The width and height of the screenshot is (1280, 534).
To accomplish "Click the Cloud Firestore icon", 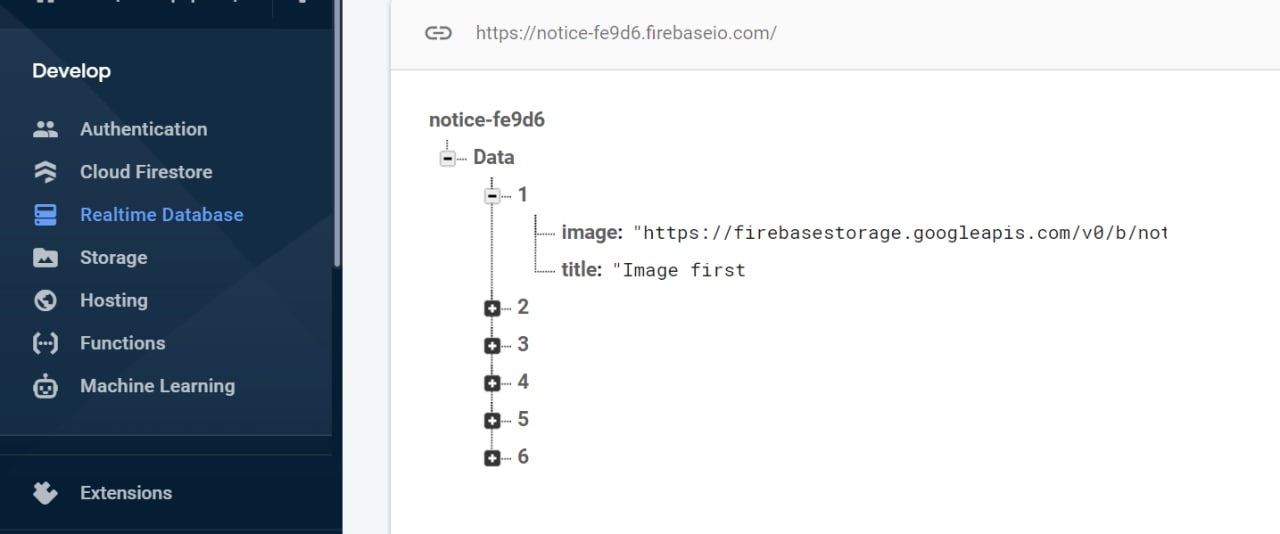I will pos(45,172).
